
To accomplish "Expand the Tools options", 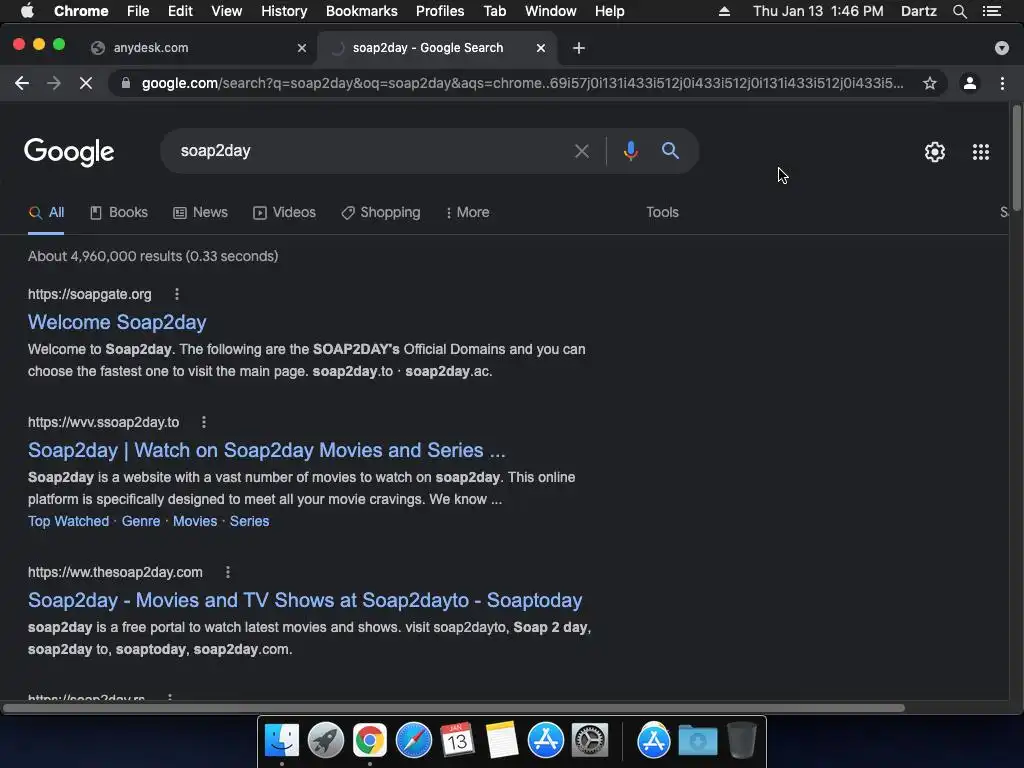I will pyautogui.click(x=662, y=212).
